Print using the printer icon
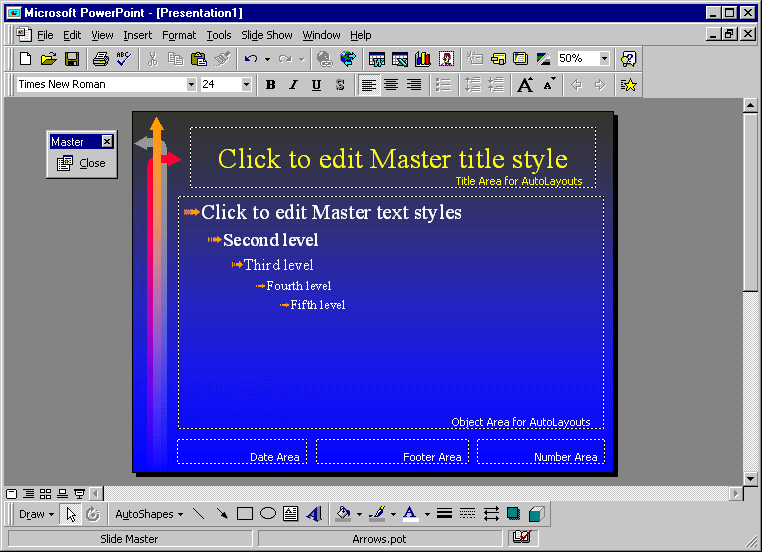 pos(101,59)
